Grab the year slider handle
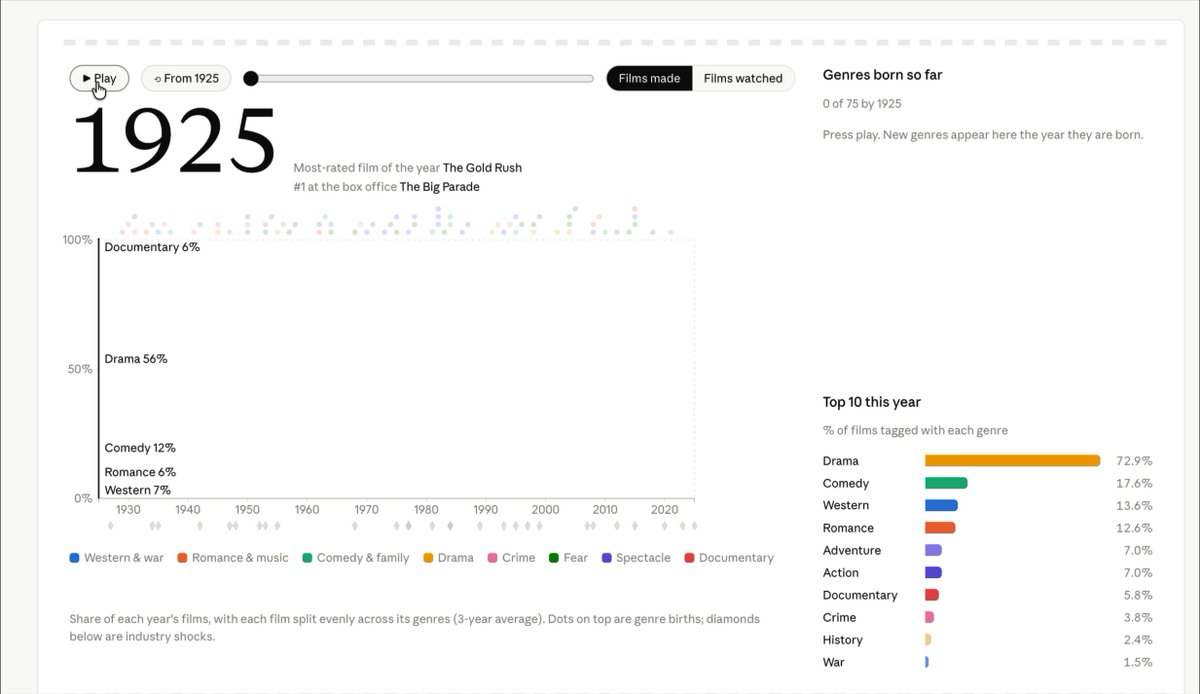This screenshot has height=694, width=1200. coord(251,78)
